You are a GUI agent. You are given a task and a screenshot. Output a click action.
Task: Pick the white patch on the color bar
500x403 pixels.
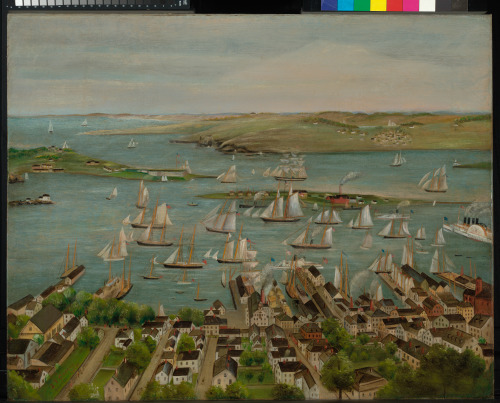tap(427, 5)
